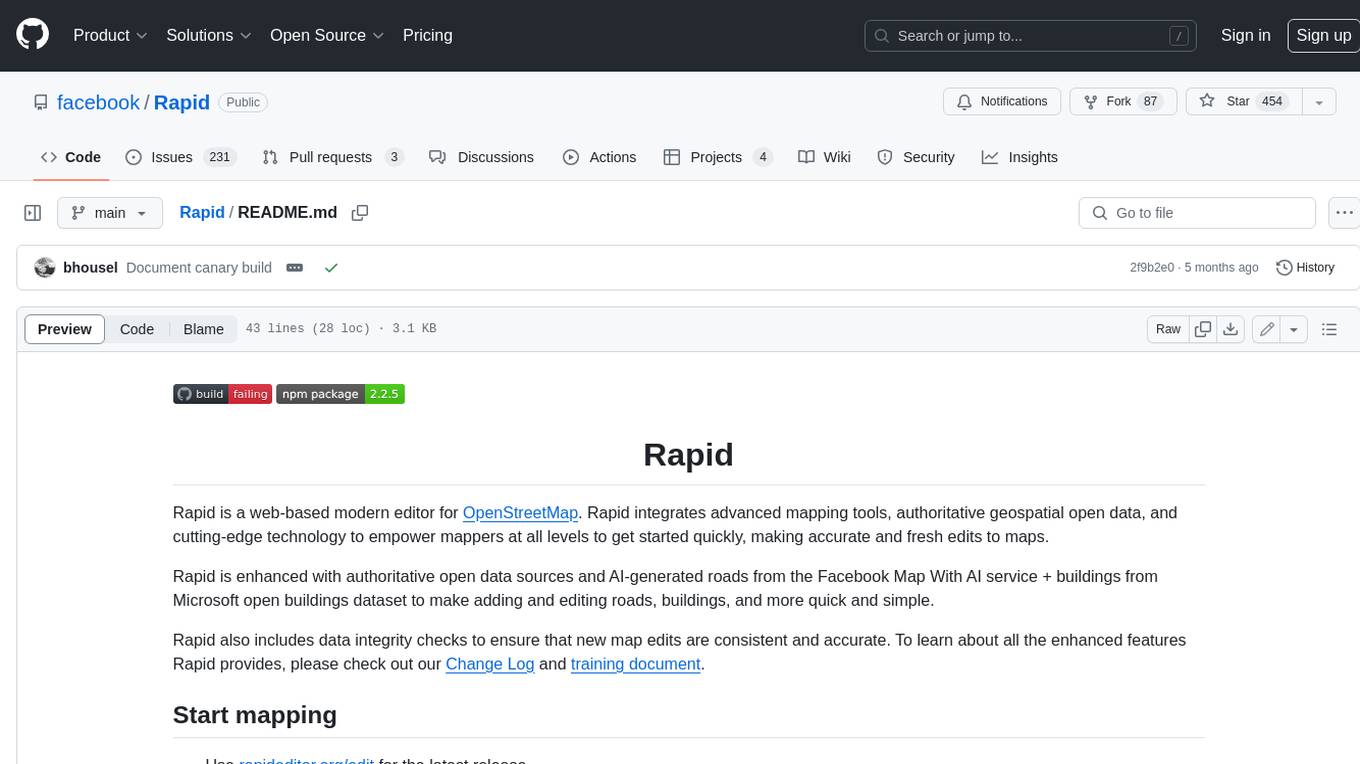The height and width of the screenshot is (764, 1360).
Task: Open the Solutions menu
Action: [209, 35]
